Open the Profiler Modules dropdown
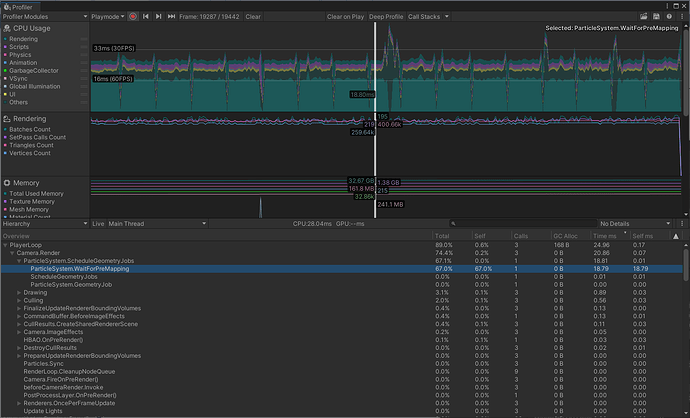The height and width of the screenshot is (418, 690). (x=44, y=17)
